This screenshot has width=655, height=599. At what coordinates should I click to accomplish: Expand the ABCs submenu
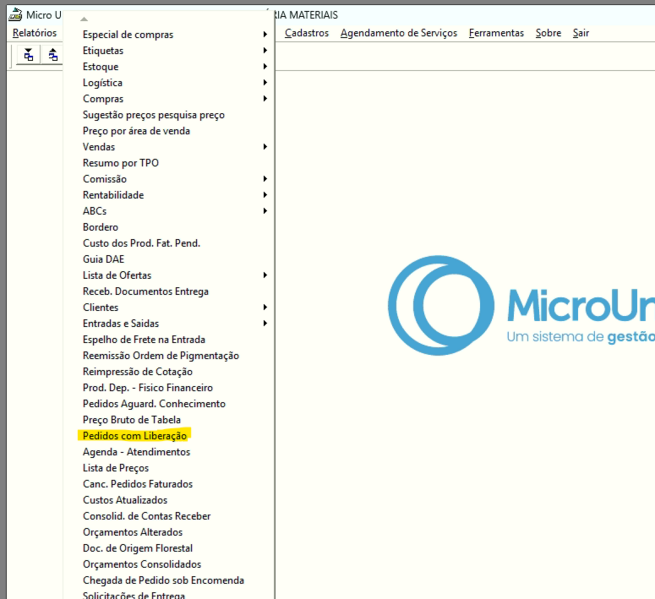click(x=169, y=211)
